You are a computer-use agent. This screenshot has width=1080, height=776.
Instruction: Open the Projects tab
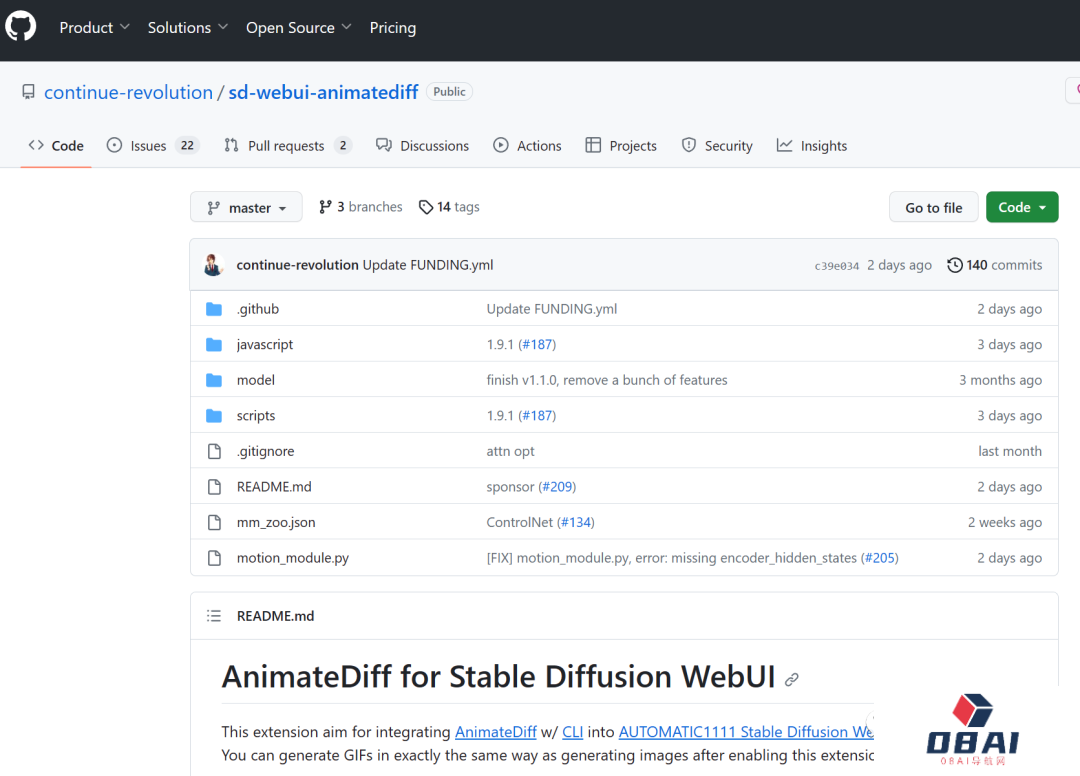click(x=621, y=146)
